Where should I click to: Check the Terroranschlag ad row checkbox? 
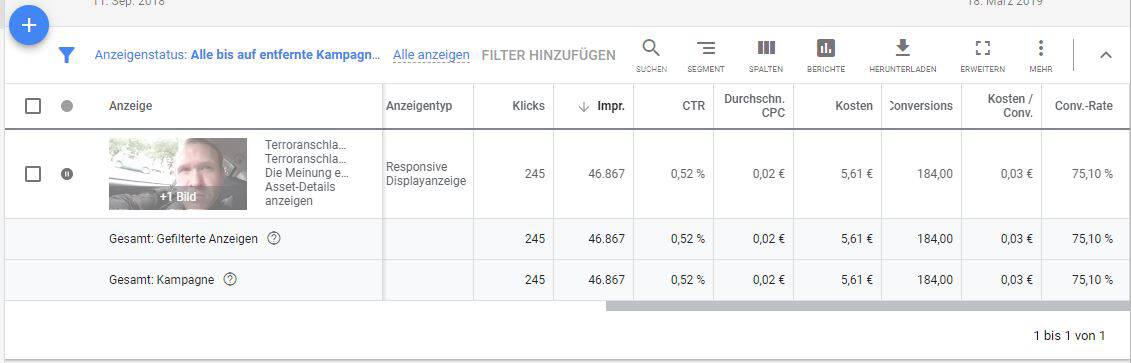pyautogui.click(x=33, y=174)
